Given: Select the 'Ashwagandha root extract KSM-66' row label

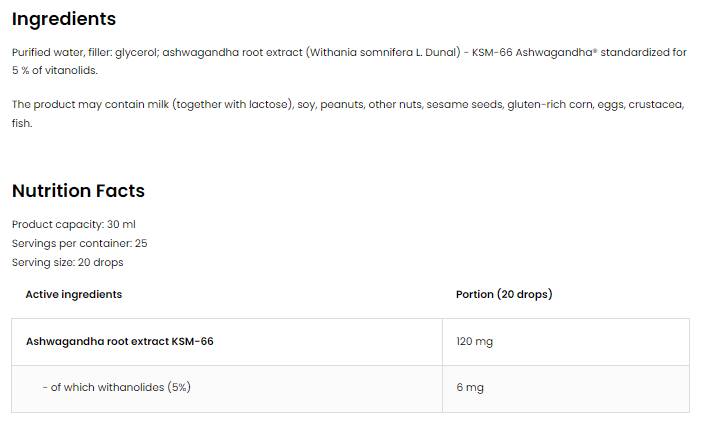Looking at the screenshot, I should point(119,342).
